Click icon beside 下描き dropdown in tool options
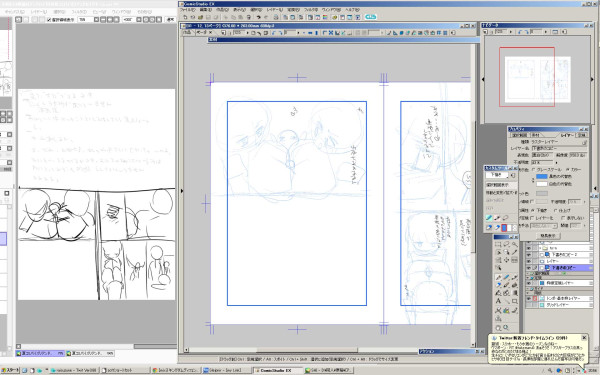 513,175
